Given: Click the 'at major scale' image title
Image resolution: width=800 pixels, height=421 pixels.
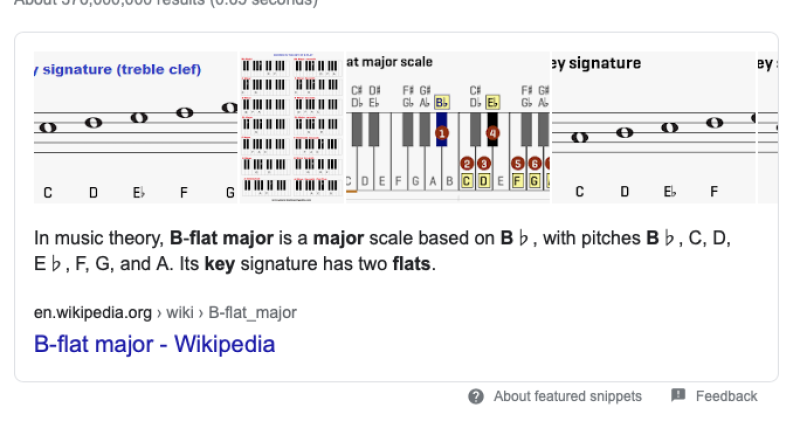Looking at the screenshot, I should (390, 62).
